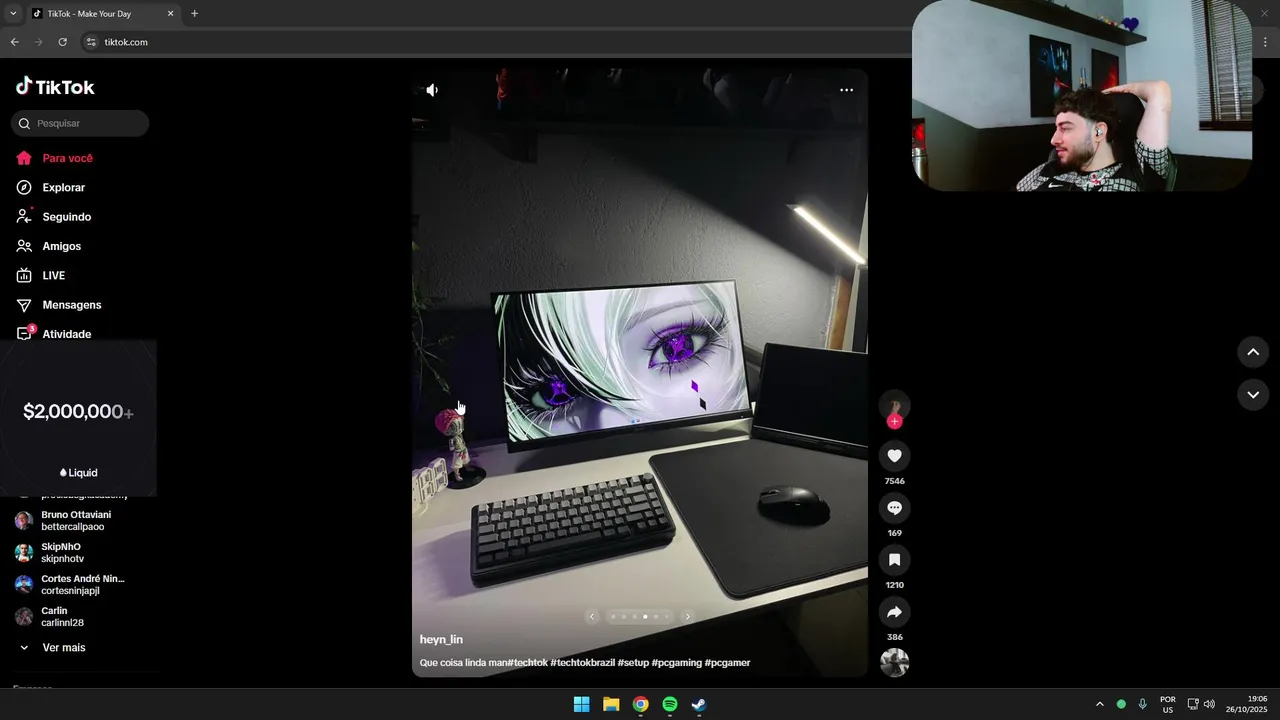Screen dimensions: 1280x720
Task: Reload the TikTok page
Action: click(62, 42)
